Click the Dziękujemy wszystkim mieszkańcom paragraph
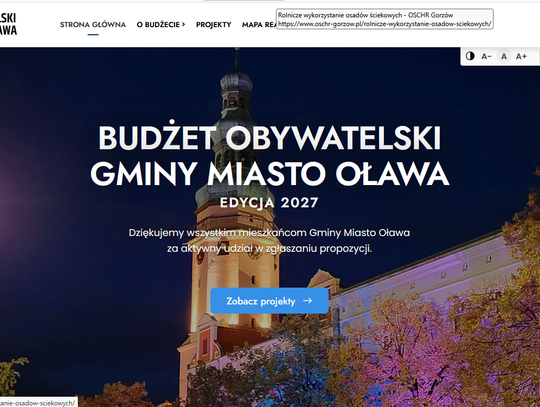This screenshot has height=407, width=540. 269,240
